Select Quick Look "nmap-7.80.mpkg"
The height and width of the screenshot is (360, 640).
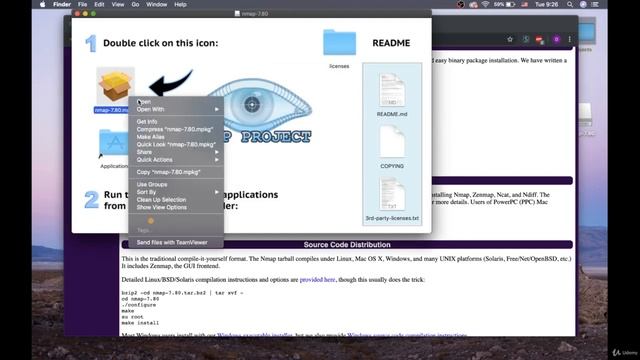176,144
